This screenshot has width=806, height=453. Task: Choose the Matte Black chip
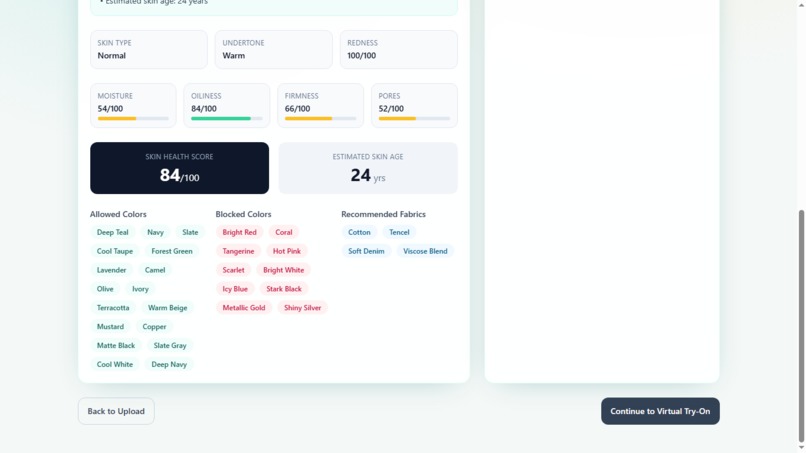tap(116, 346)
